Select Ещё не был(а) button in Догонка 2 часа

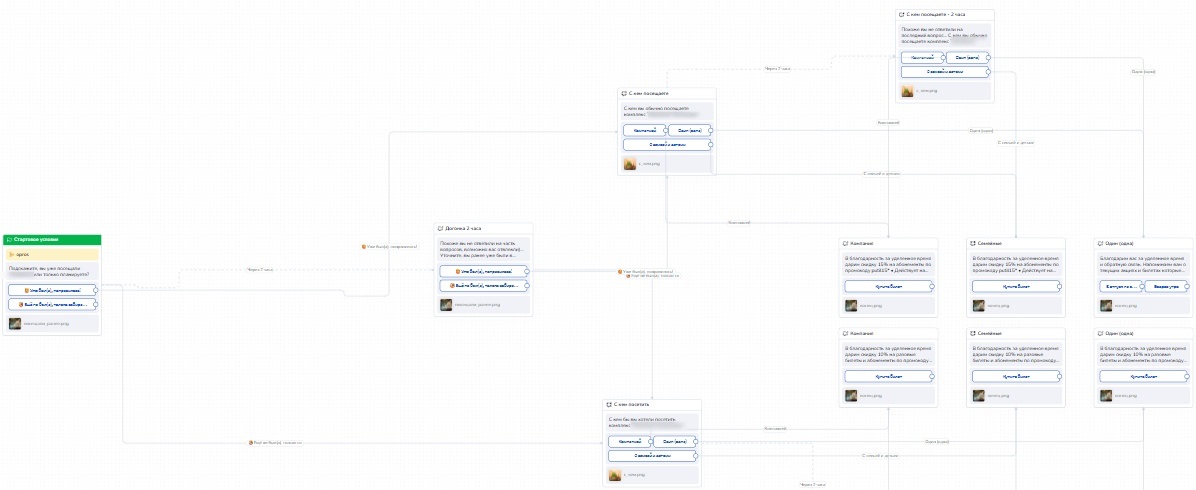(483, 285)
